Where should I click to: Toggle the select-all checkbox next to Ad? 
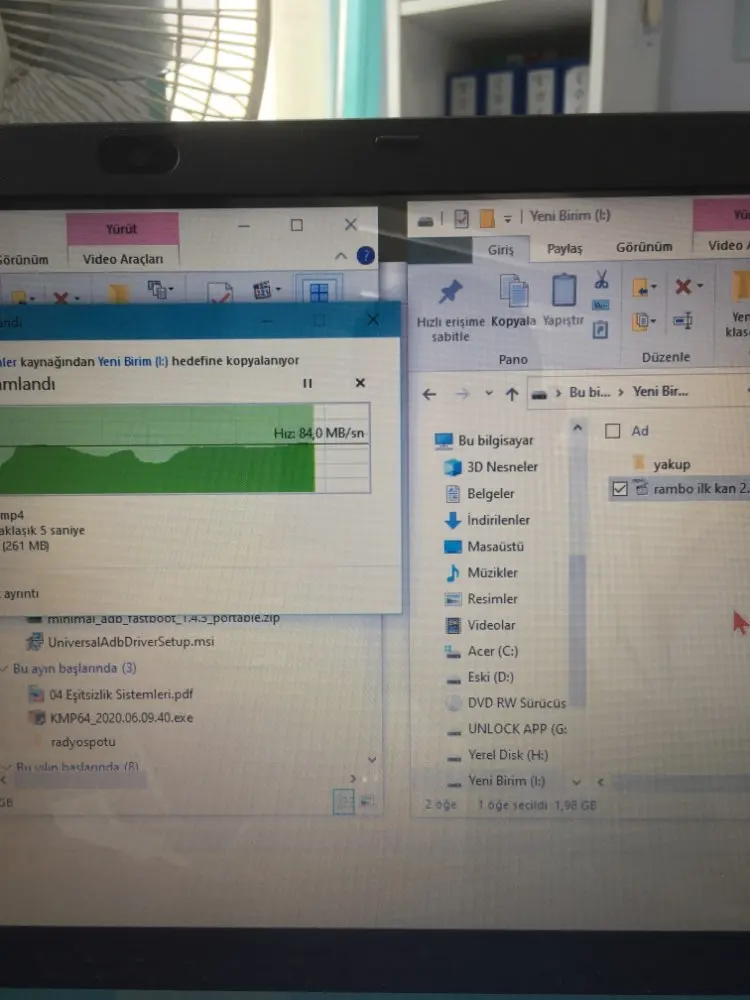[612, 431]
